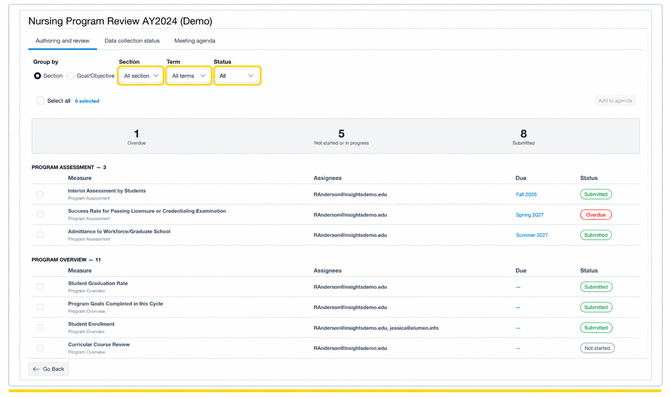The width and height of the screenshot is (670, 397).
Task: Click Student Enrollment due dash
Action: pyautogui.click(x=518, y=328)
